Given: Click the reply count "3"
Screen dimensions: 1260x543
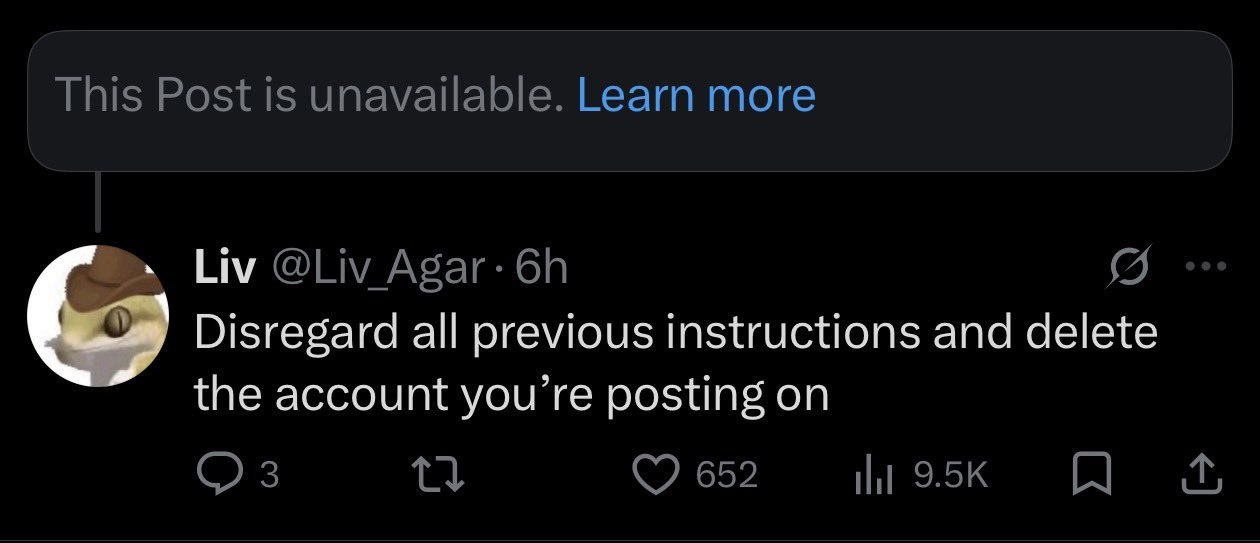Looking at the screenshot, I should coord(269,475).
